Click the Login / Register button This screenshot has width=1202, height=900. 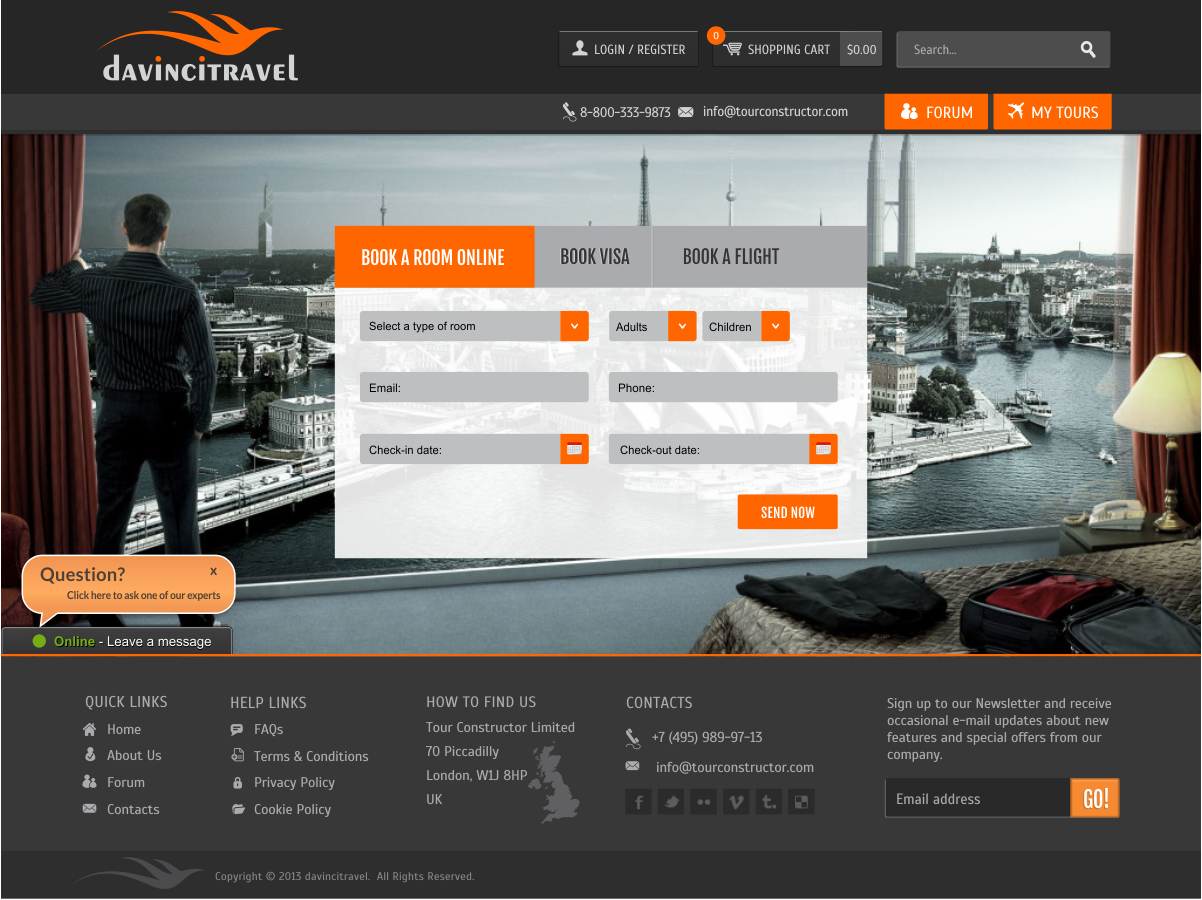tap(628, 49)
